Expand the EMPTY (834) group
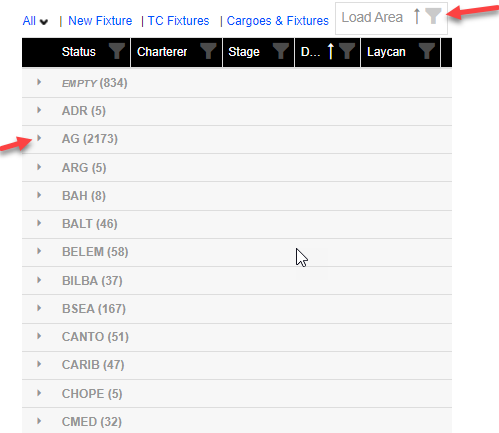The image size is (499, 433). [x=39, y=82]
